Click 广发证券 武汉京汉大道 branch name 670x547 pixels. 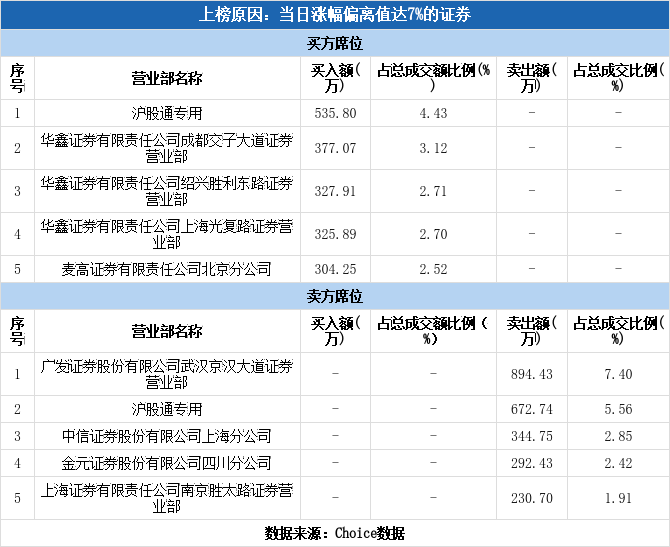pos(167,374)
